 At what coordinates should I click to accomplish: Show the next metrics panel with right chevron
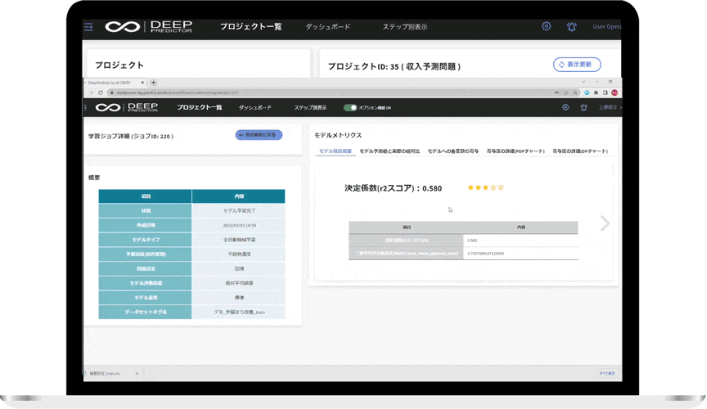pos(604,223)
